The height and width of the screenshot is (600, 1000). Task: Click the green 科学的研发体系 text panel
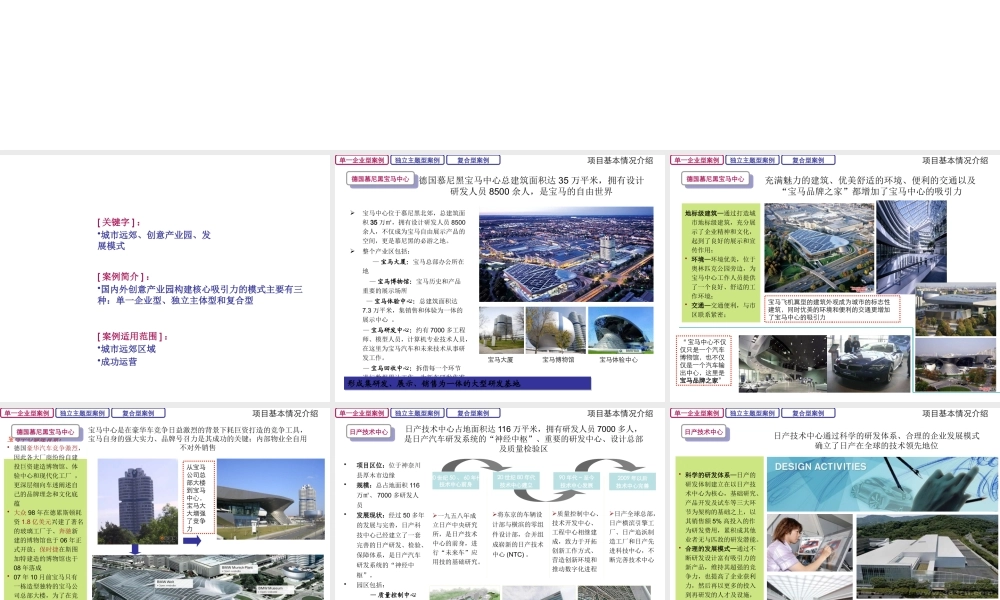[x=719, y=528]
